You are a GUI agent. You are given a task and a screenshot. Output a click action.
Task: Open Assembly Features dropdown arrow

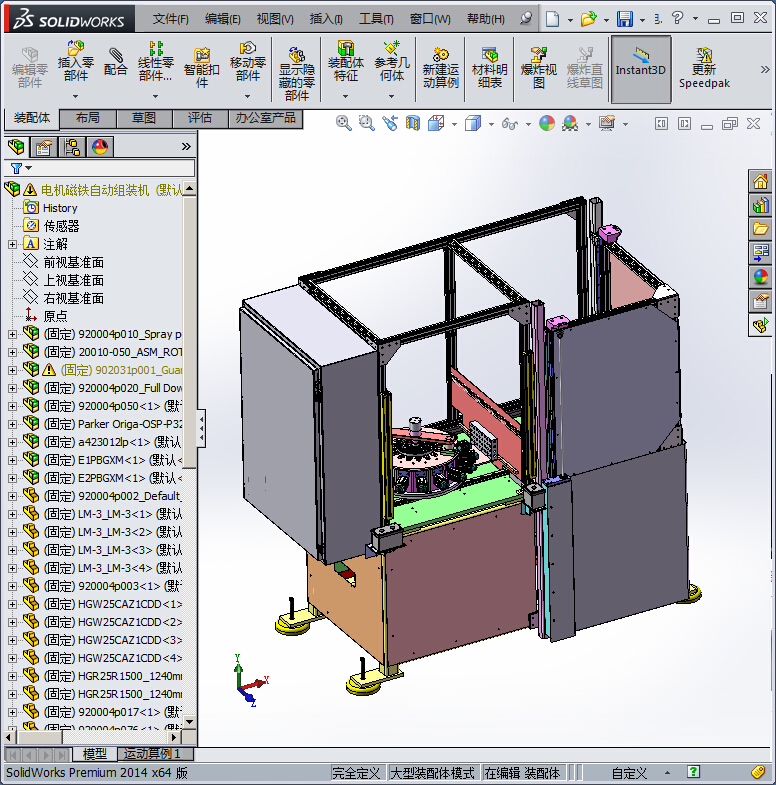(x=345, y=96)
